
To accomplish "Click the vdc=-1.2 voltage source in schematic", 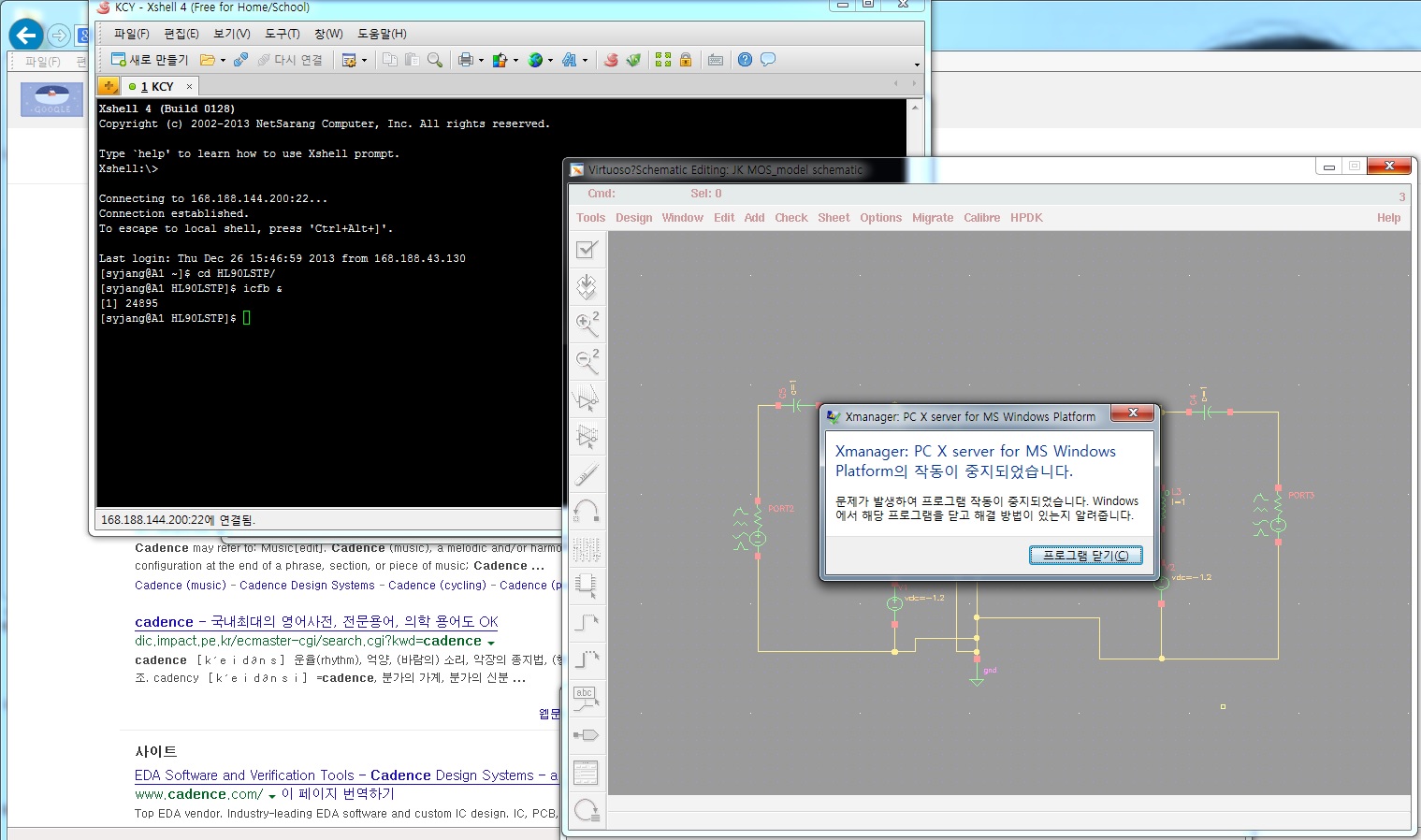I will pyautogui.click(x=894, y=602).
